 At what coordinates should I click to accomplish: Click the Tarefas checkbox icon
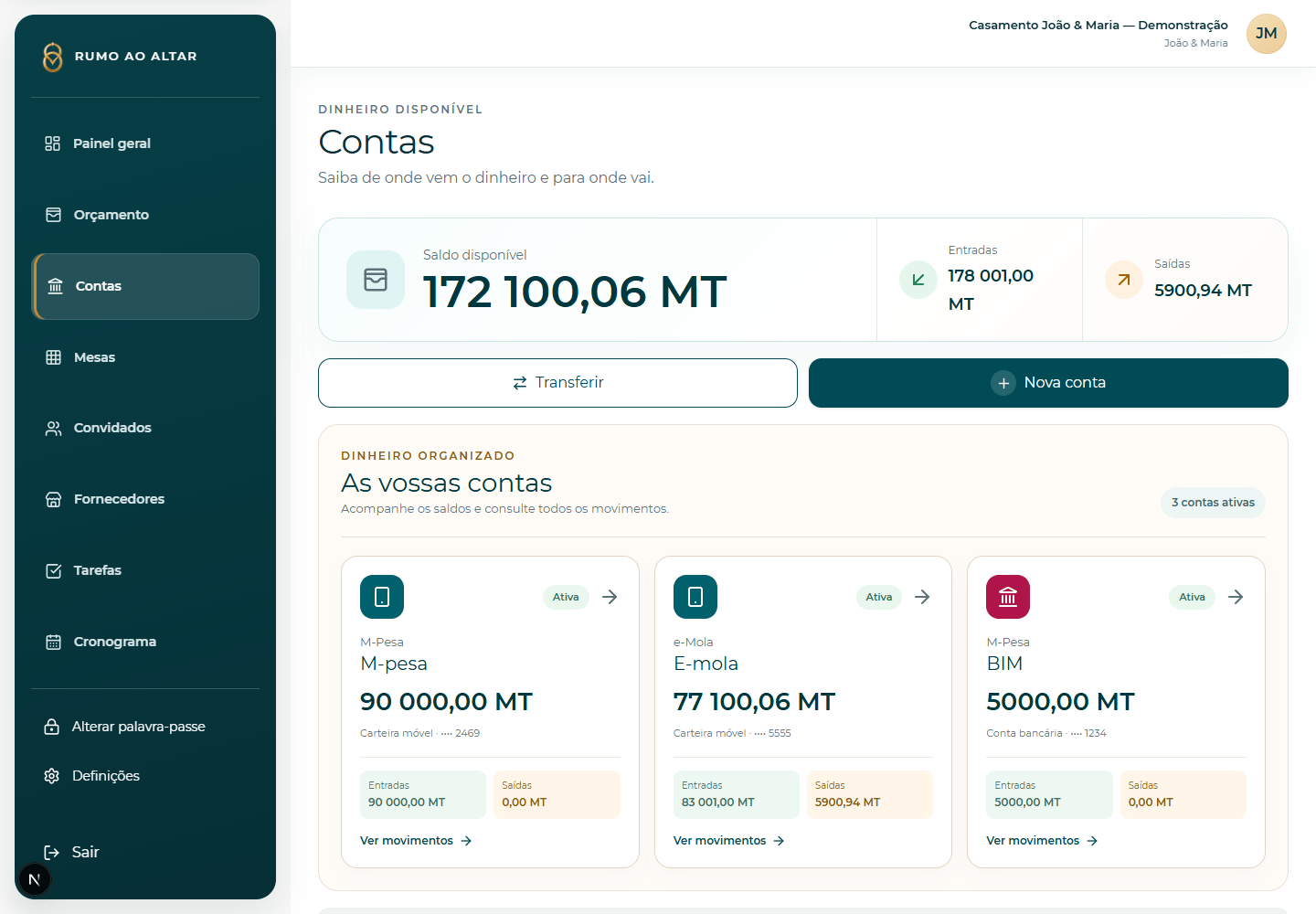point(54,570)
